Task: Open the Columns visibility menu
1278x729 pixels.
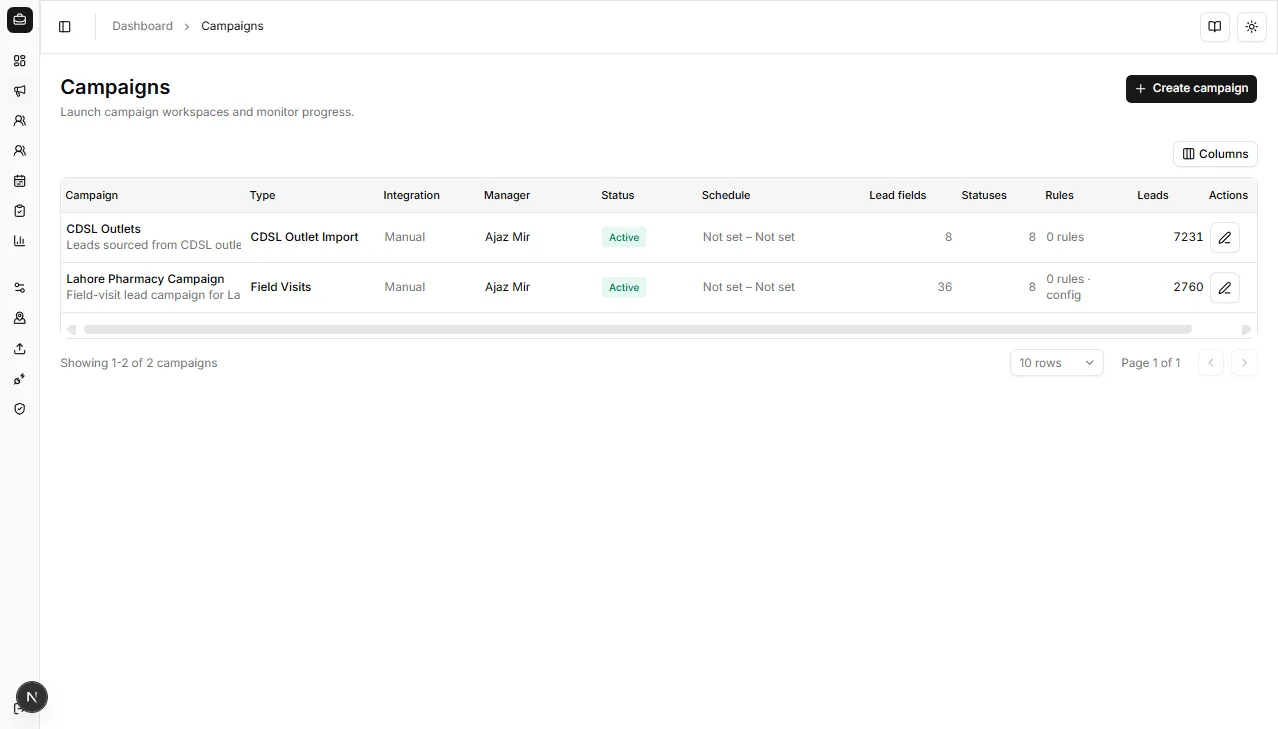Action: pos(1215,154)
